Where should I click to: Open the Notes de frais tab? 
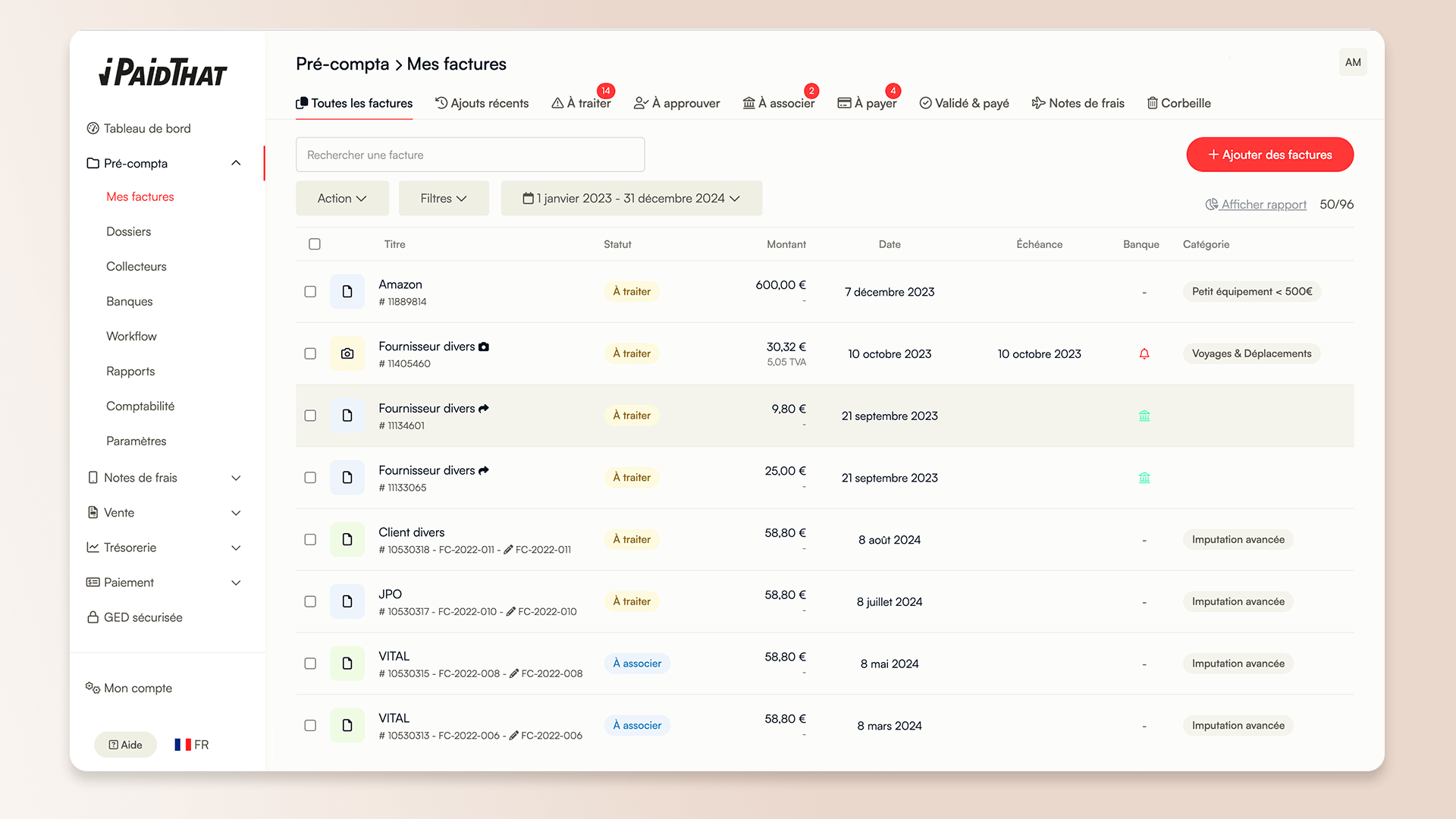[x=1078, y=103]
